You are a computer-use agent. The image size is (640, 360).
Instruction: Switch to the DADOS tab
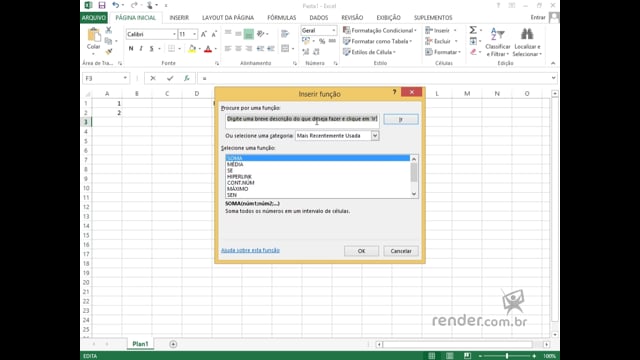click(319, 18)
